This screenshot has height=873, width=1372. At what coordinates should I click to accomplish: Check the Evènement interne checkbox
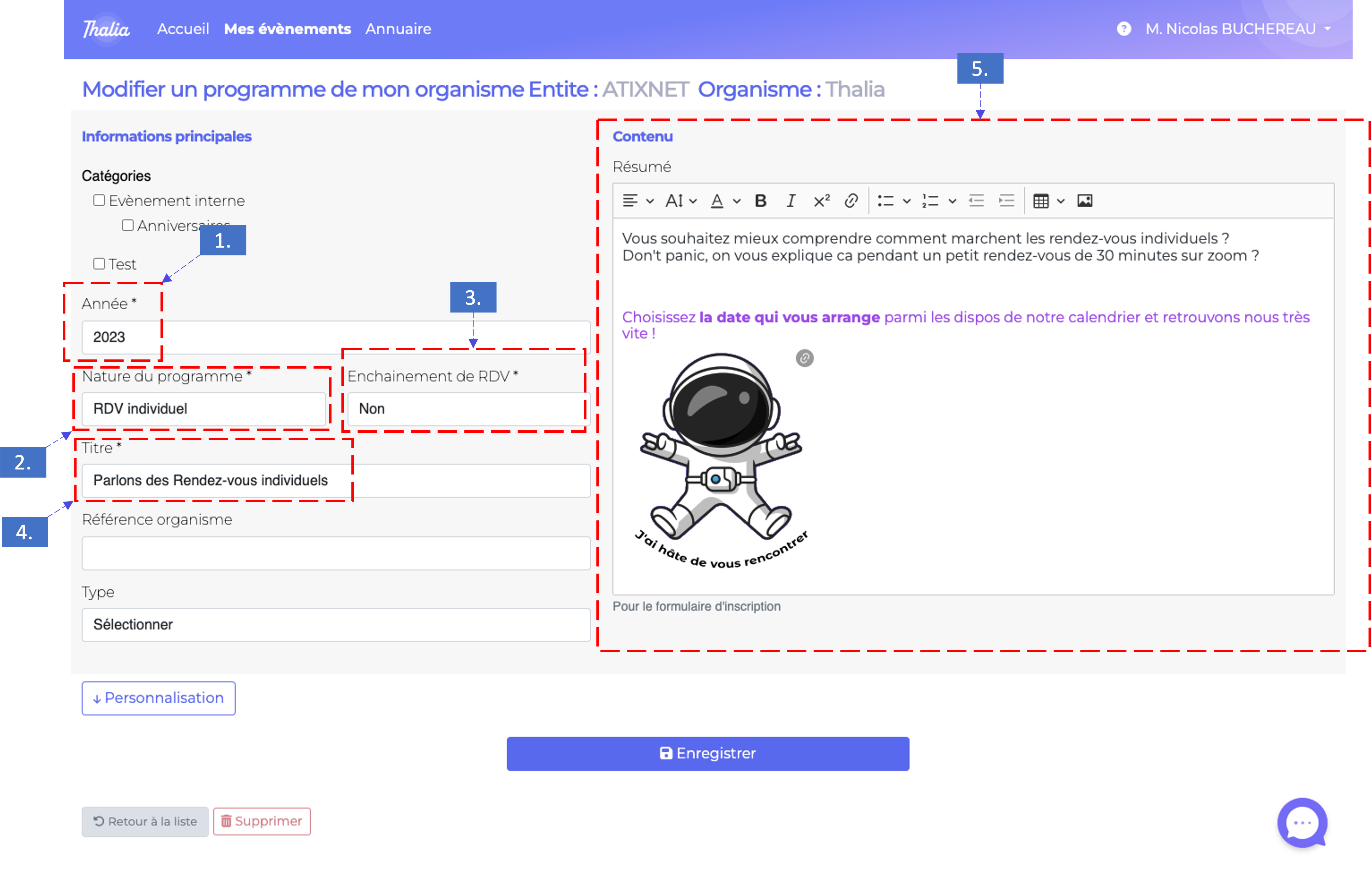[x=99, y=201]
